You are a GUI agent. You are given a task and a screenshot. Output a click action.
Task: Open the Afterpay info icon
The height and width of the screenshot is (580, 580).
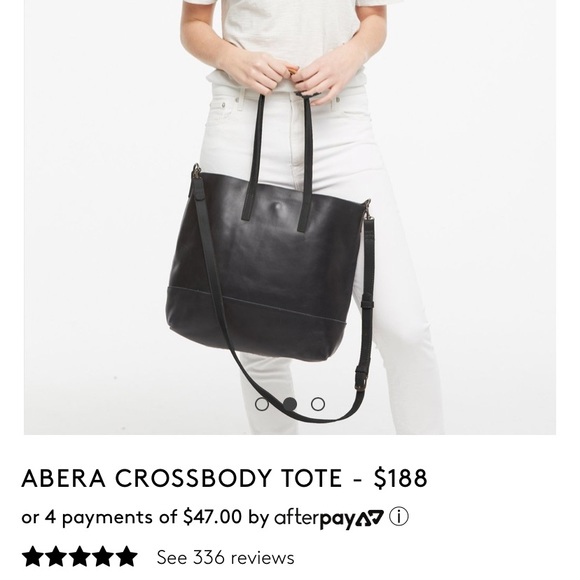pyautogui.click(x=399, y=517)
